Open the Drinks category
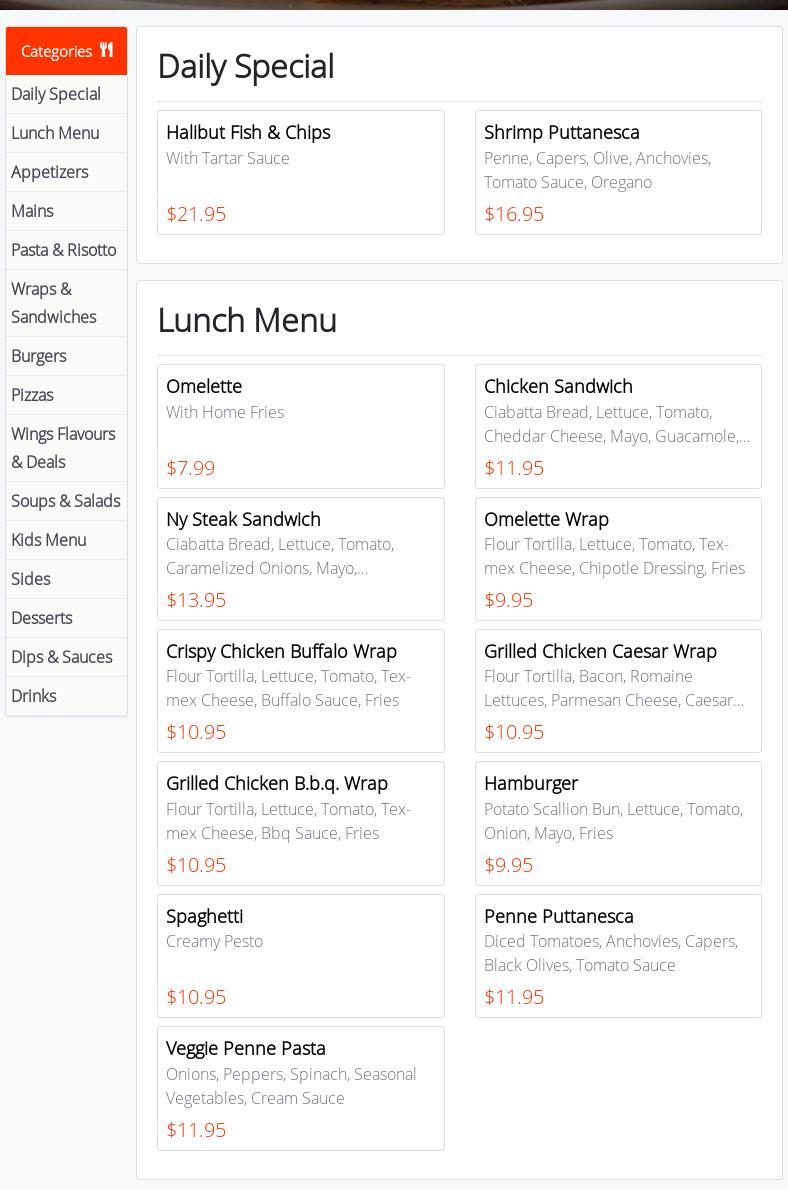Screen dimensions: 788x1189 [x=66, y=695]
